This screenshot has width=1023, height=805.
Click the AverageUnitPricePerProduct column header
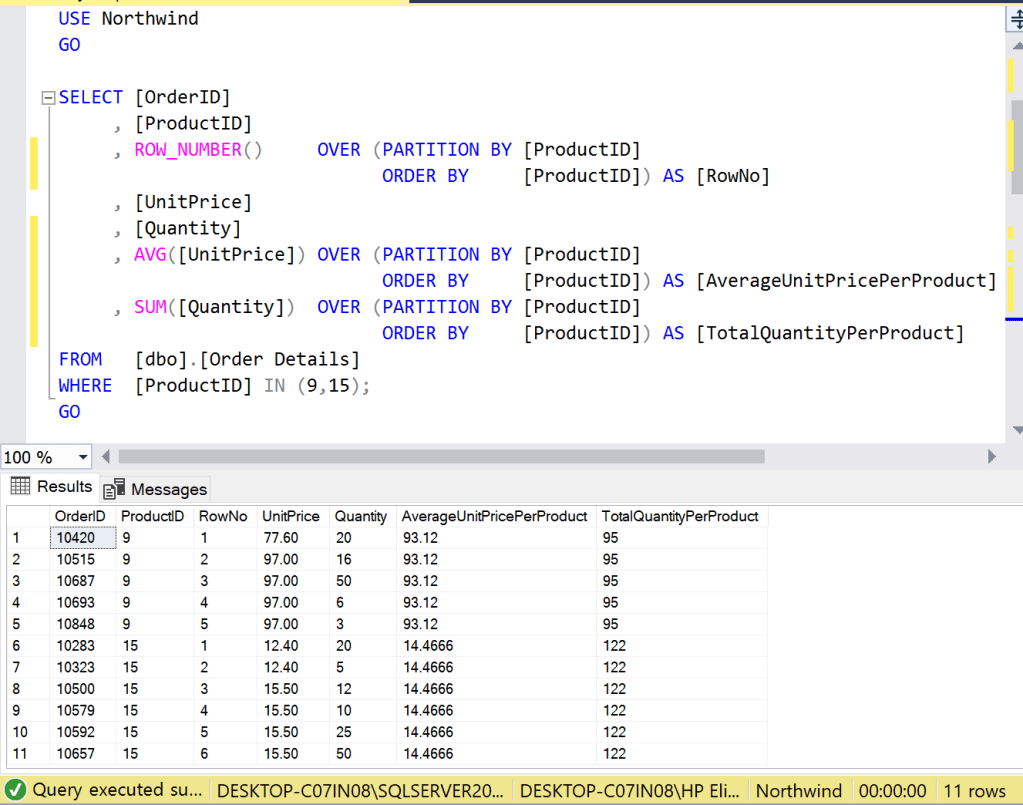(x=494, y=516)
